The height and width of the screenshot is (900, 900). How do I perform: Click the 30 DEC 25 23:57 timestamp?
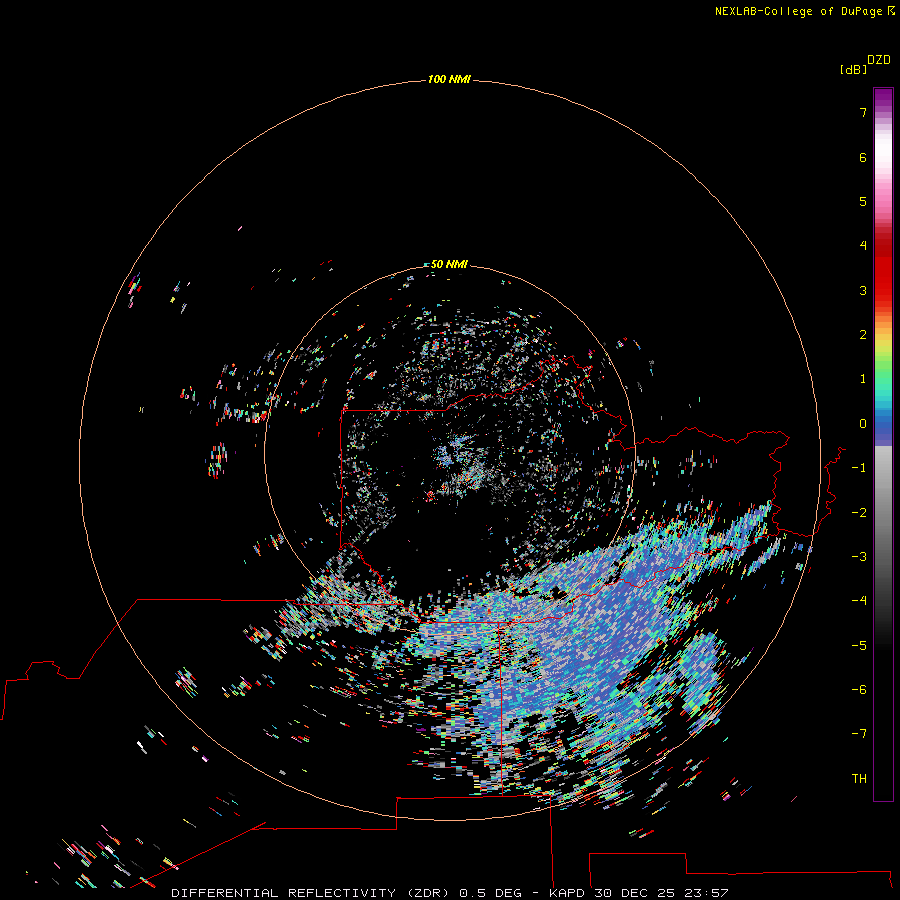pyautogui.click(x=661, y=893)
